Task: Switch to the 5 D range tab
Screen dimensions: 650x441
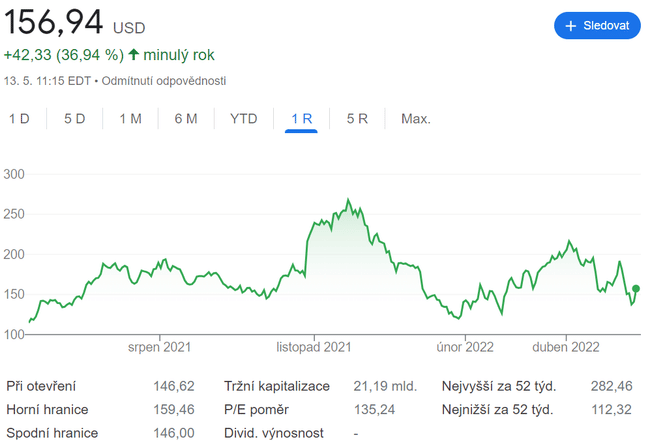Action: [75, 119]
